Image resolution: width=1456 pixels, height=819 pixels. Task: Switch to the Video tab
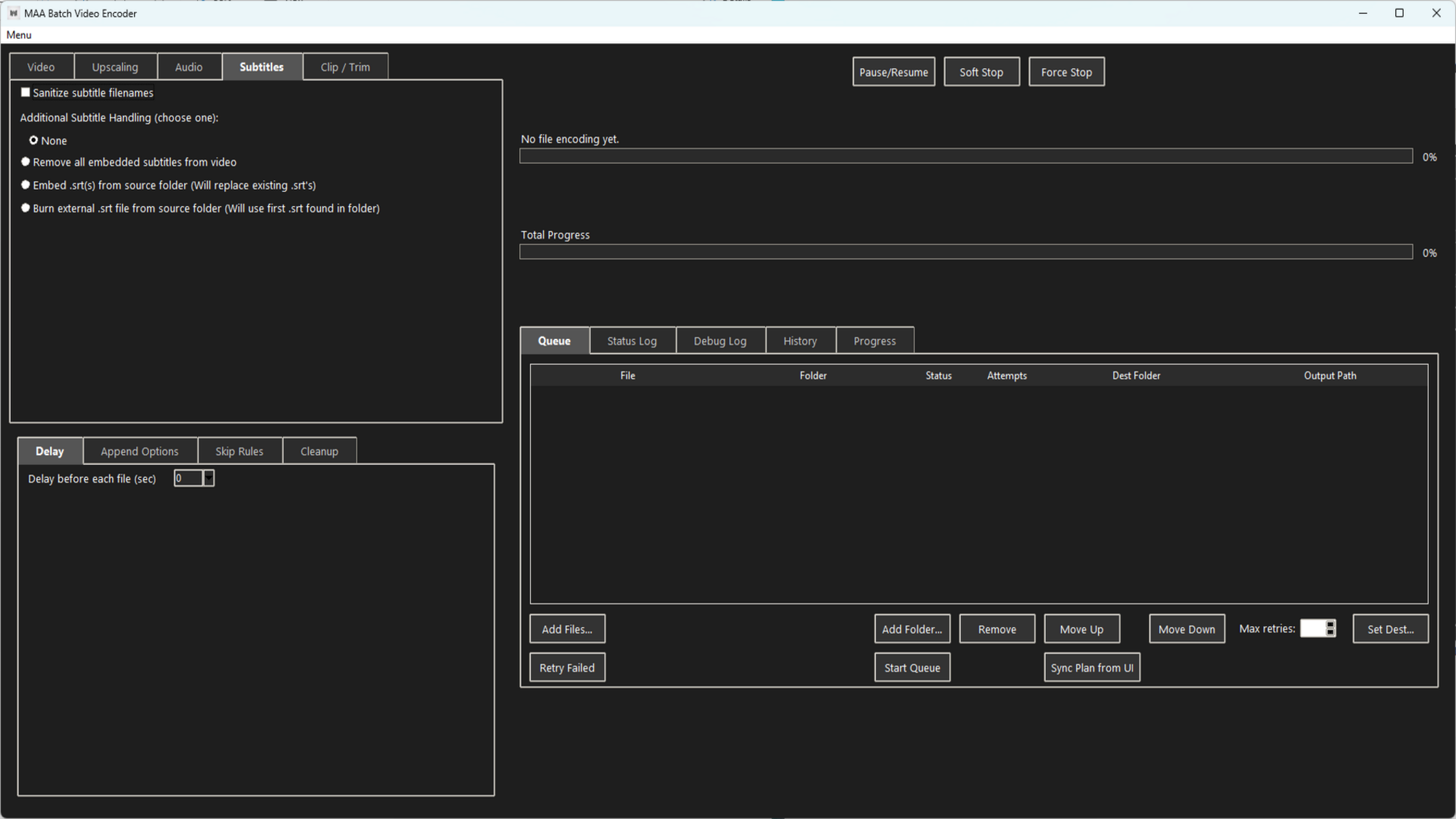click(x=41, y=67)
